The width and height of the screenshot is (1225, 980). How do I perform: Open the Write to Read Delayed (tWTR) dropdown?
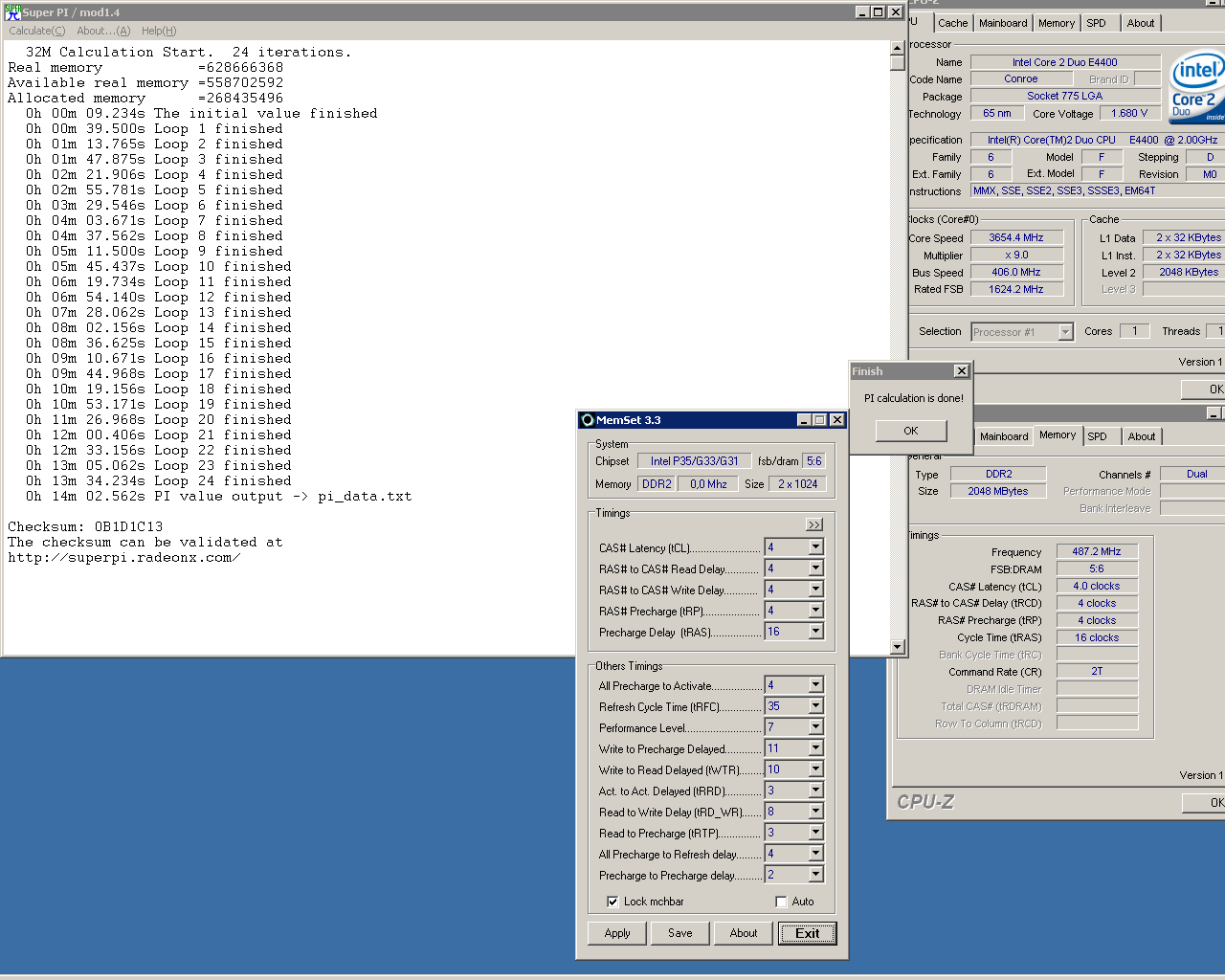pos(815,769)
